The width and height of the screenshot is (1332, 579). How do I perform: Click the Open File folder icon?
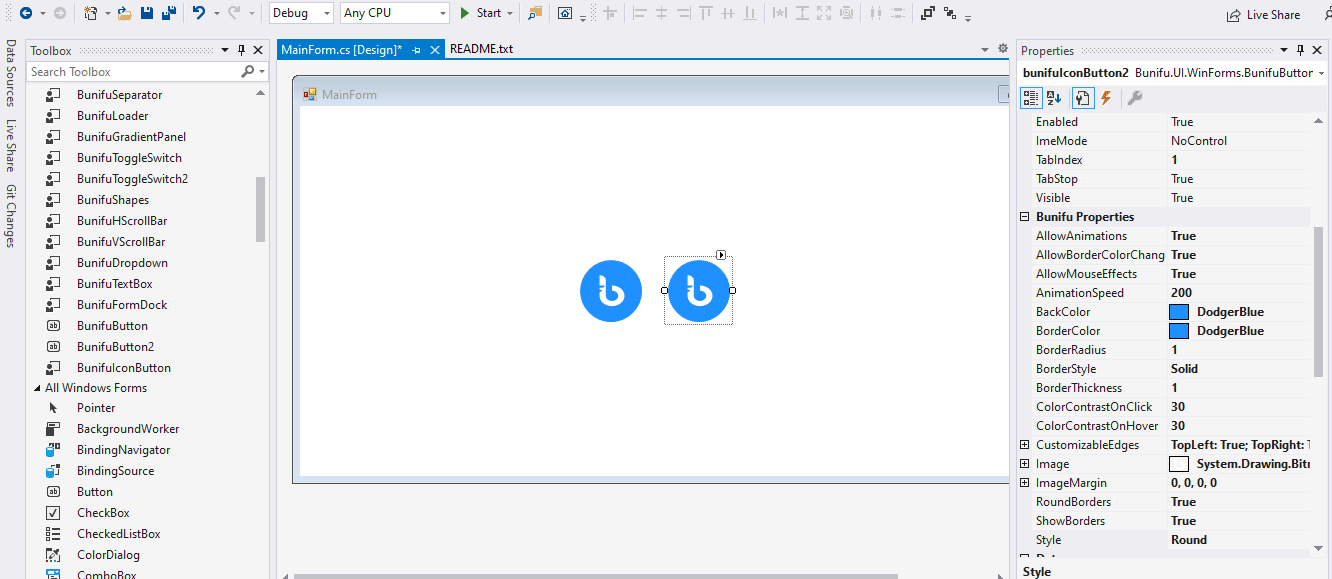[124, 14]
